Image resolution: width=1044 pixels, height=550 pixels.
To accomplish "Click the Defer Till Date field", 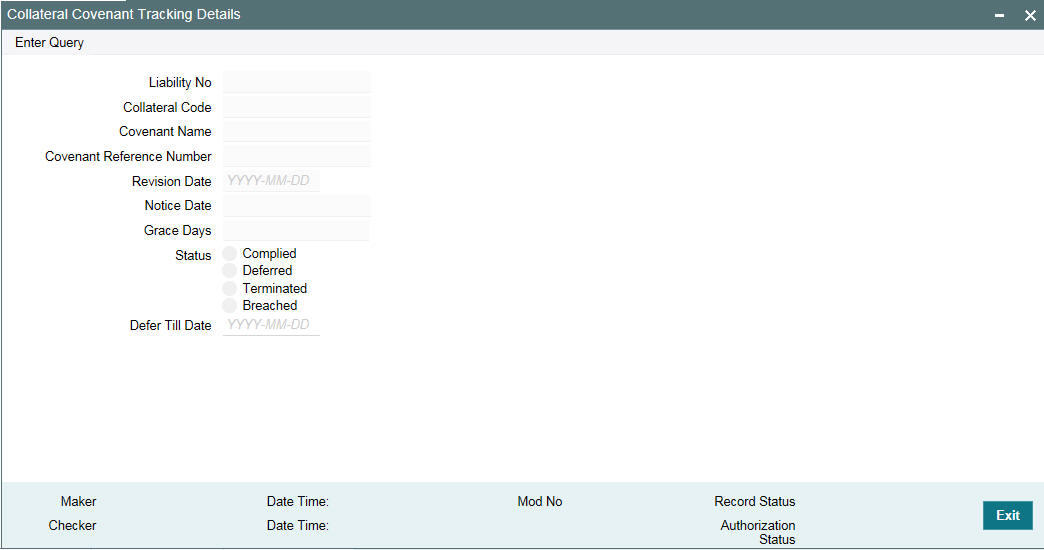I will [271, 325].
